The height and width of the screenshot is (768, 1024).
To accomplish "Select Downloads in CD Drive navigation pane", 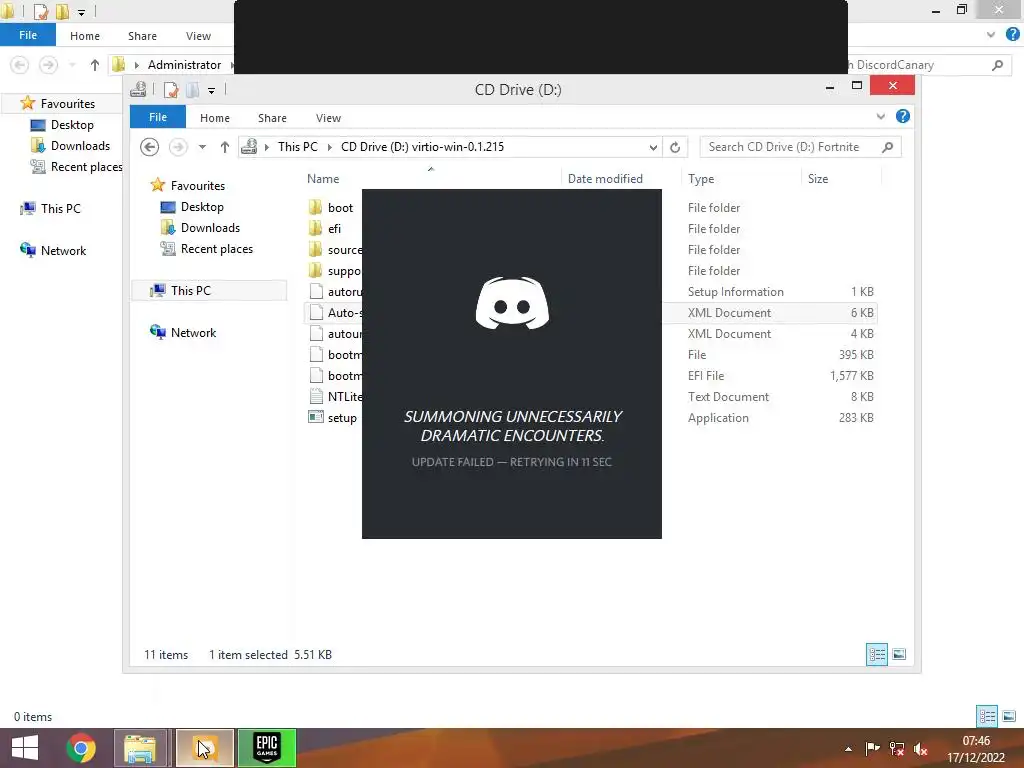I will [210, 228].
